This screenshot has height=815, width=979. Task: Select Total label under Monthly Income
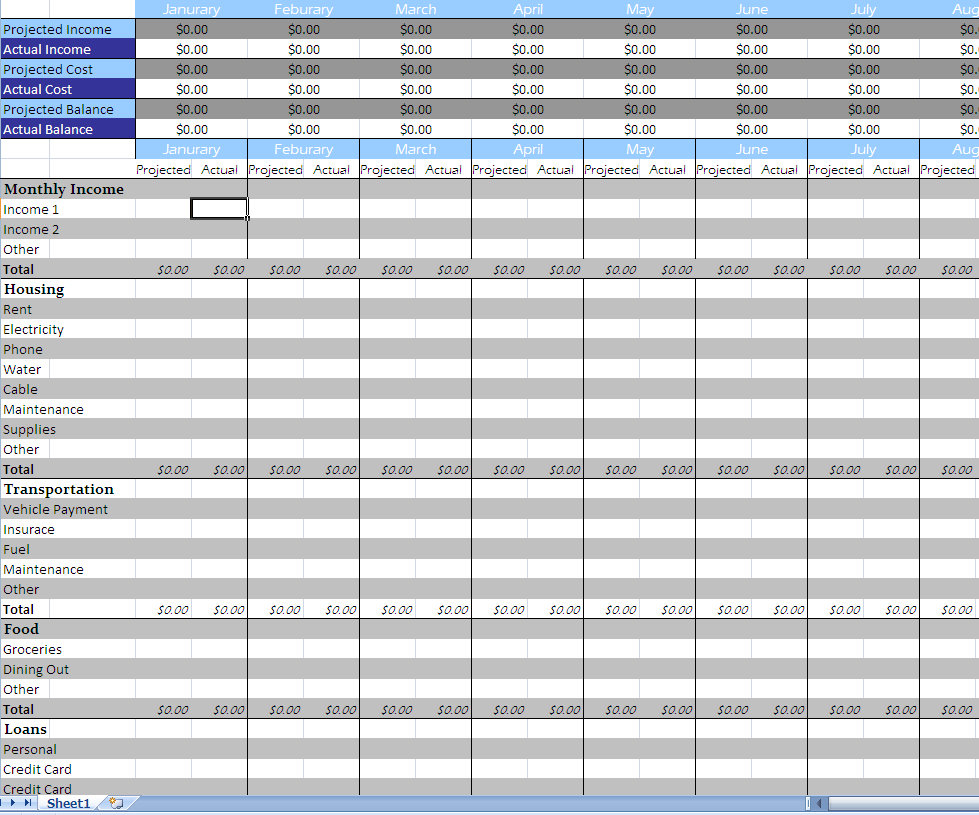[x=18, y=269]
